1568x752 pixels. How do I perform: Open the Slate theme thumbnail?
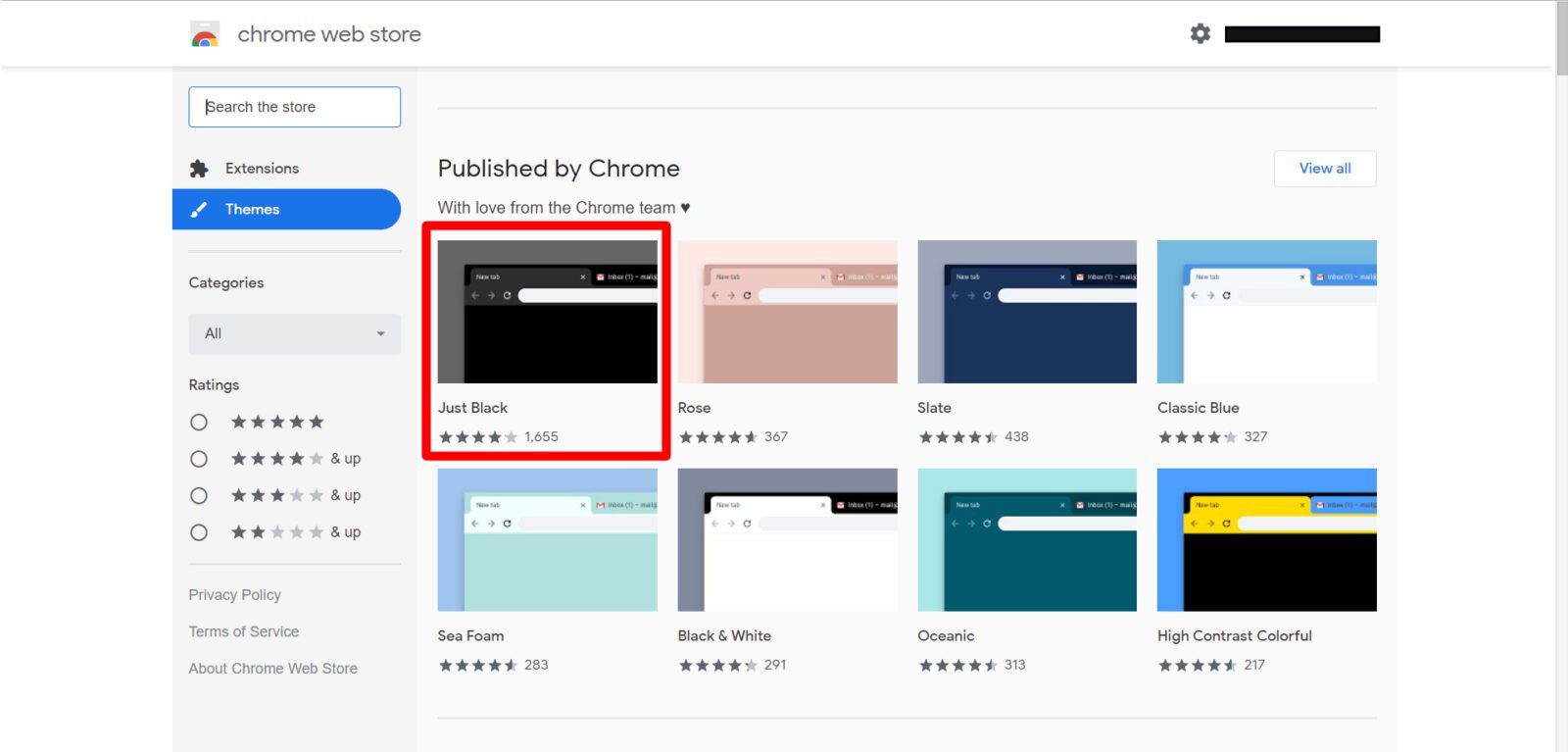click(x=1027, y=312)
